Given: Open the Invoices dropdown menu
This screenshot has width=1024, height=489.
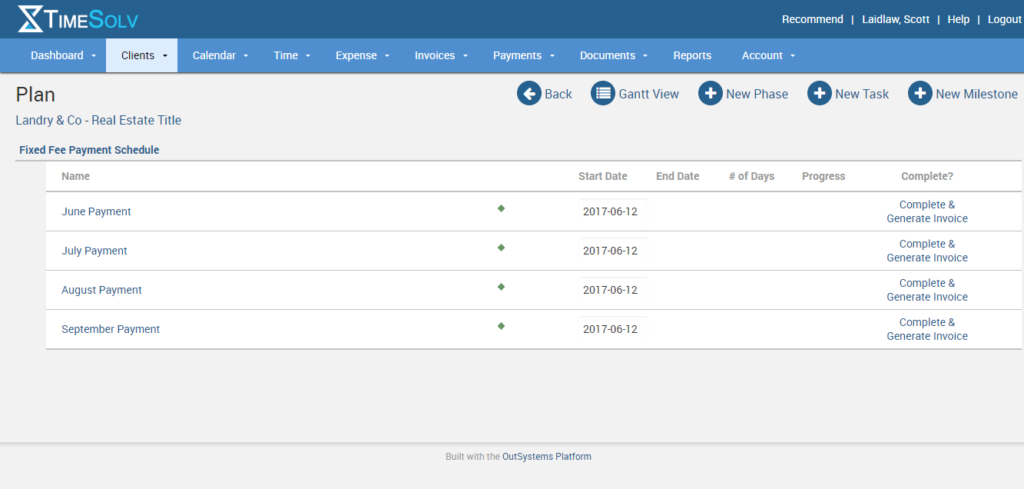Looking at the screenshot, I should 441,56.
